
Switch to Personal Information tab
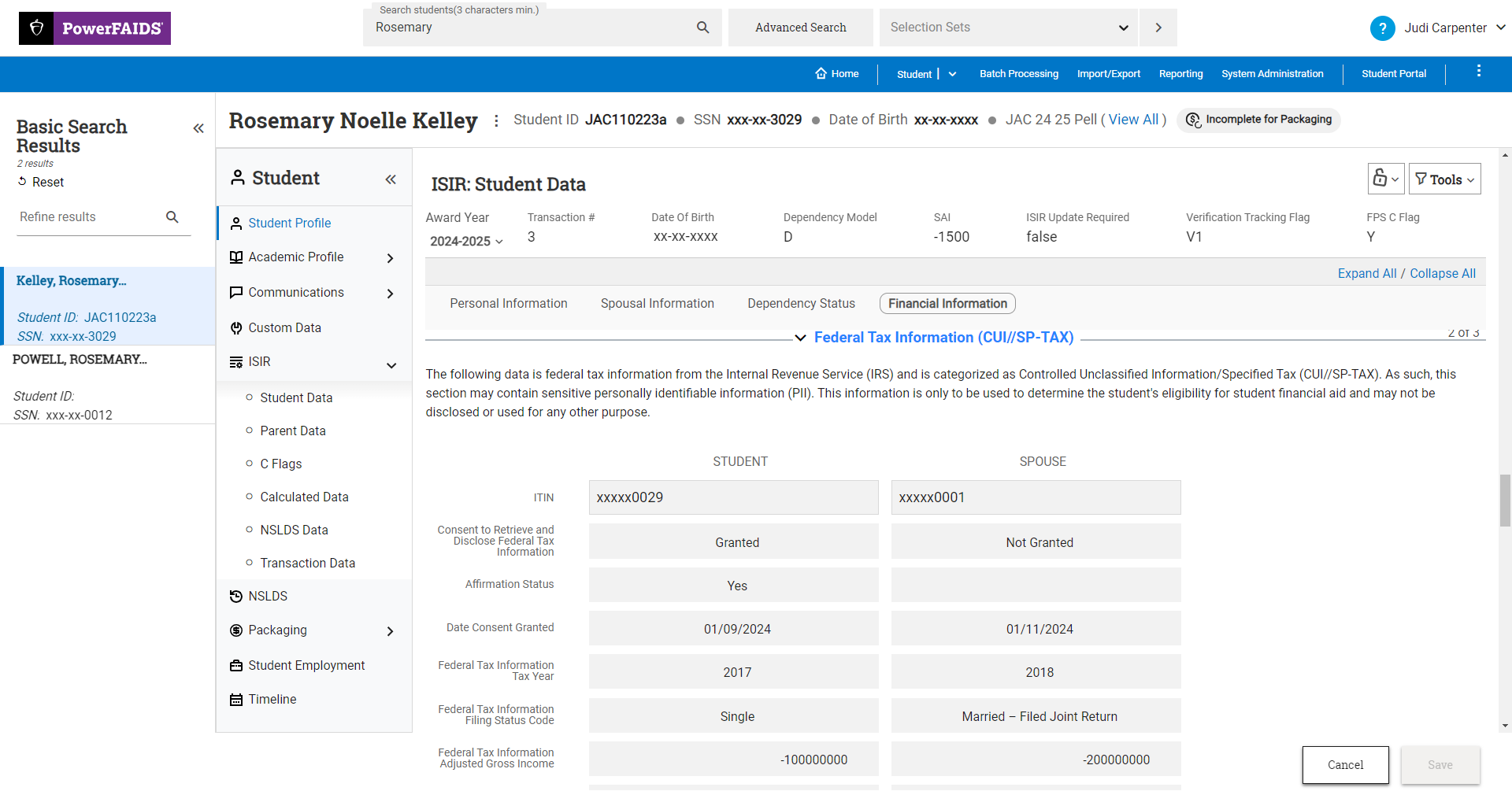(x=508, y=304)
